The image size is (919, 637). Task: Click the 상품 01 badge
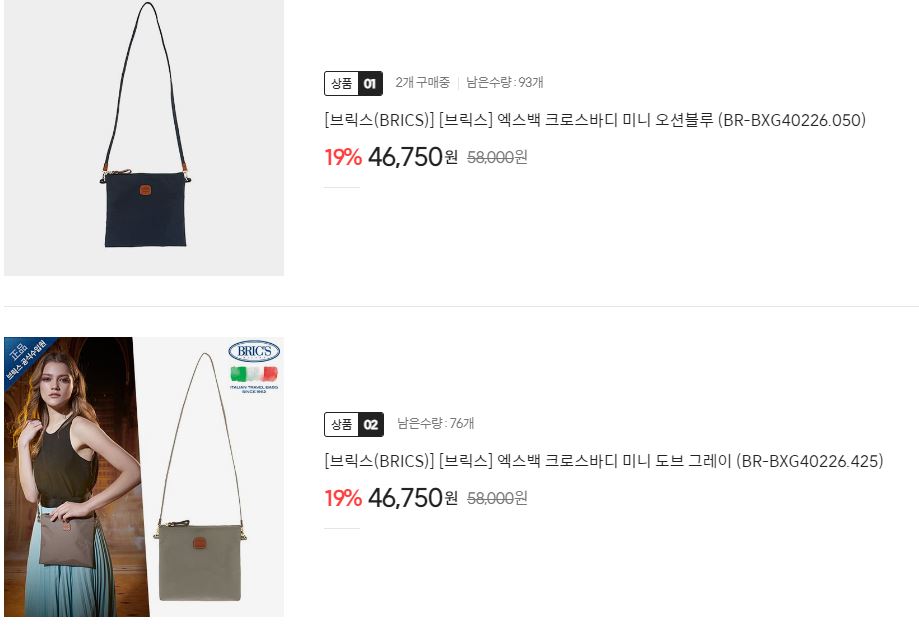(353, 83)
